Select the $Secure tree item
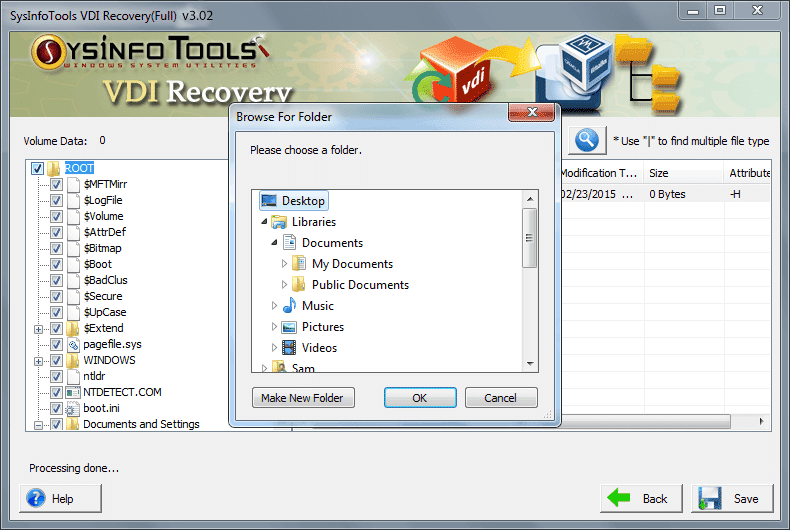Image resolution: width=790 pixels, height=530 pixels. tap(103, 296)
